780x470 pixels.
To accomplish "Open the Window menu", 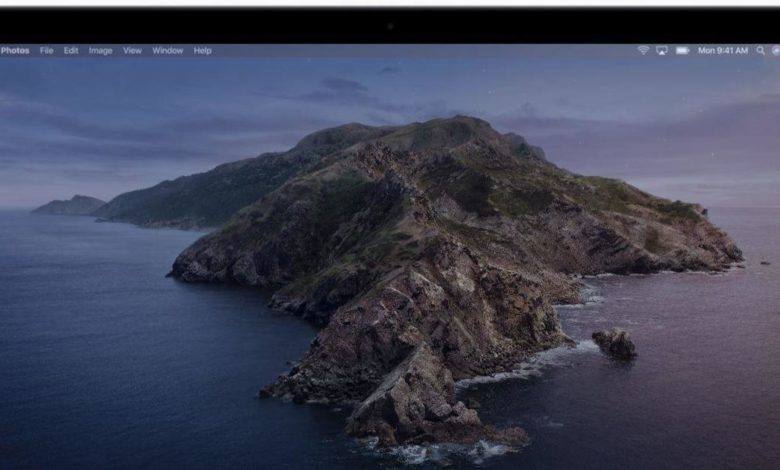I will pyautogui.click(x=168, y=51).
